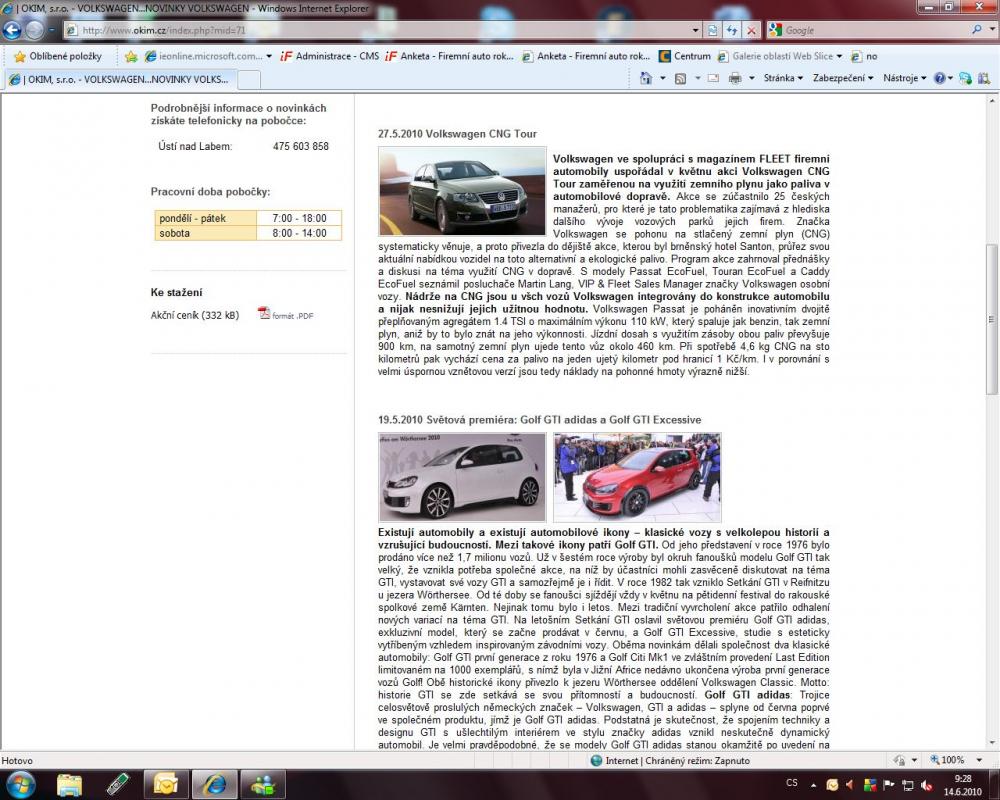
Task: Click the Internet zone globe in status bar
Action: 596,760
